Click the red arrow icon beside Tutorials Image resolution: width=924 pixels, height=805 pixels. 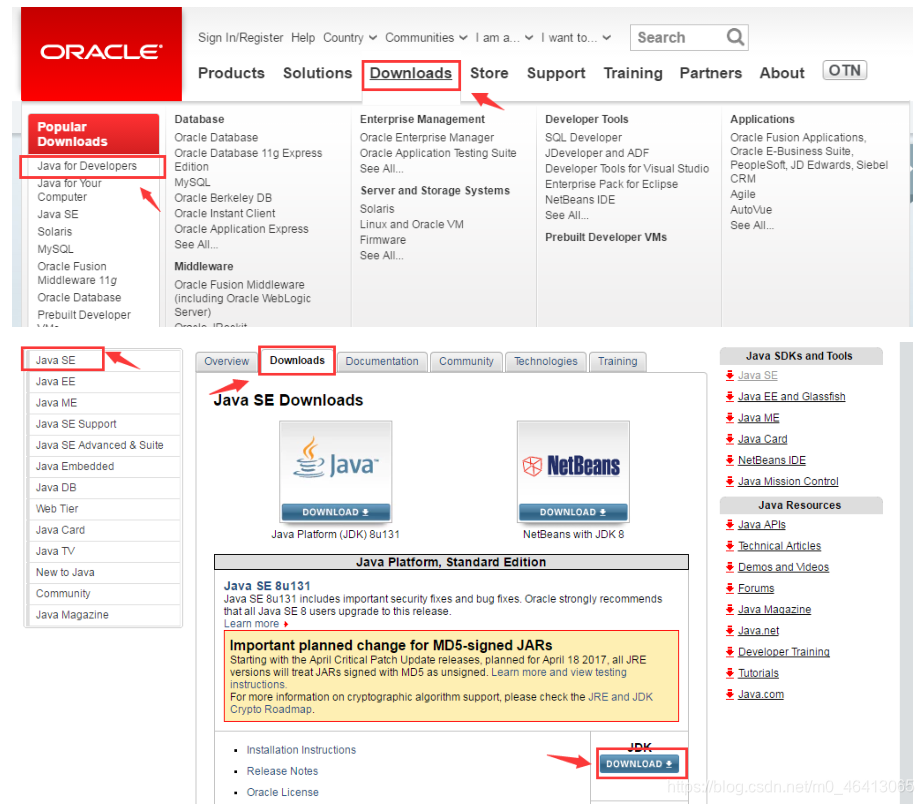coord(730,672)
